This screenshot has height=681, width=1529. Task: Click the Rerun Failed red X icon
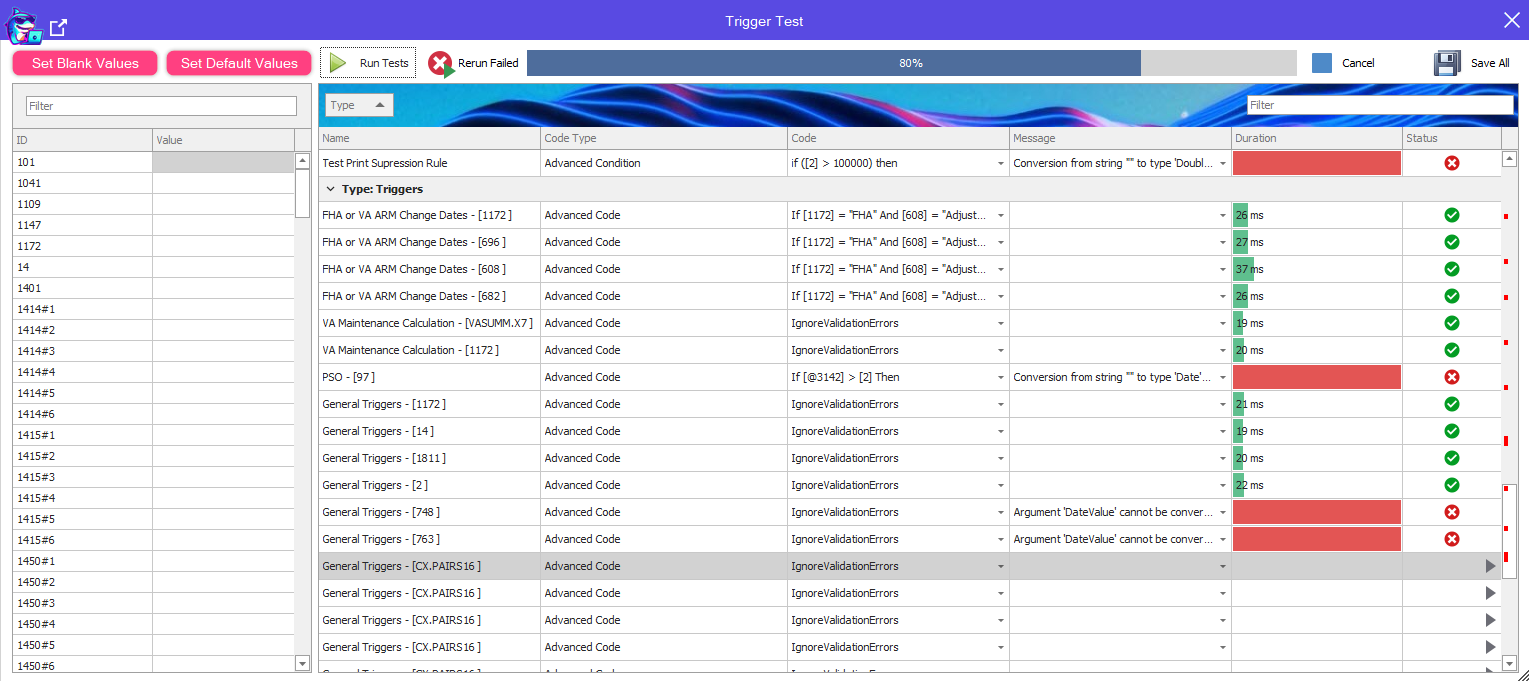440,63
